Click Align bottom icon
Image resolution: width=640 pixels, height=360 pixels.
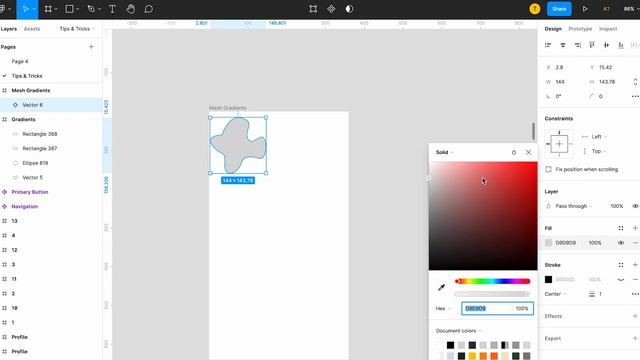pos(621,45)
